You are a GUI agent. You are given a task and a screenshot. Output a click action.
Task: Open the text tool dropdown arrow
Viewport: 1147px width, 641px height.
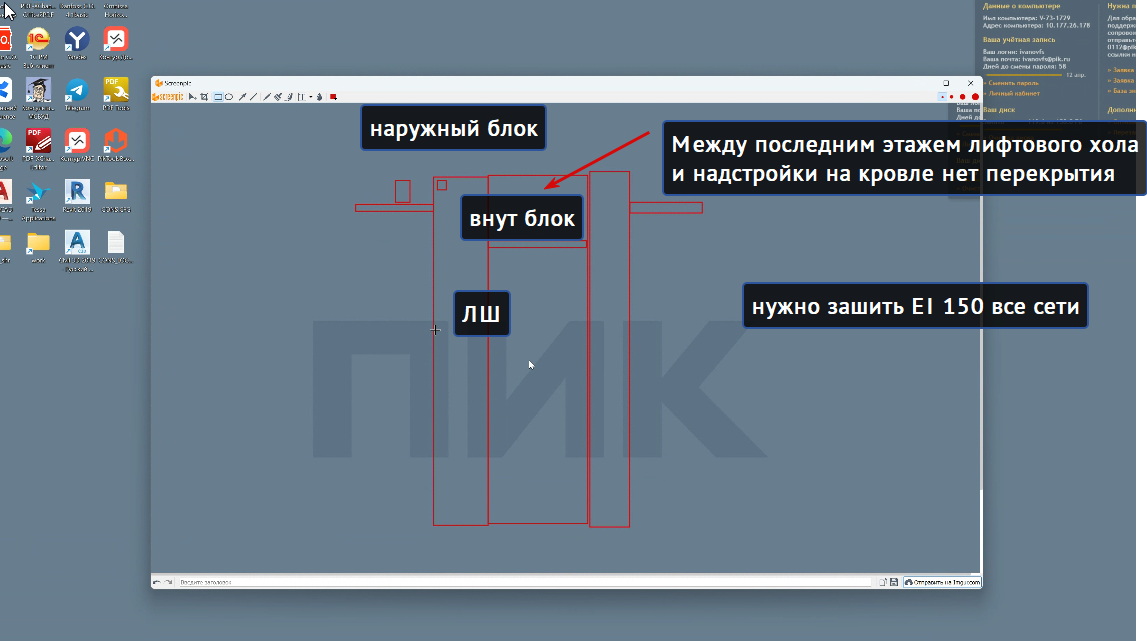click(310, 97)
